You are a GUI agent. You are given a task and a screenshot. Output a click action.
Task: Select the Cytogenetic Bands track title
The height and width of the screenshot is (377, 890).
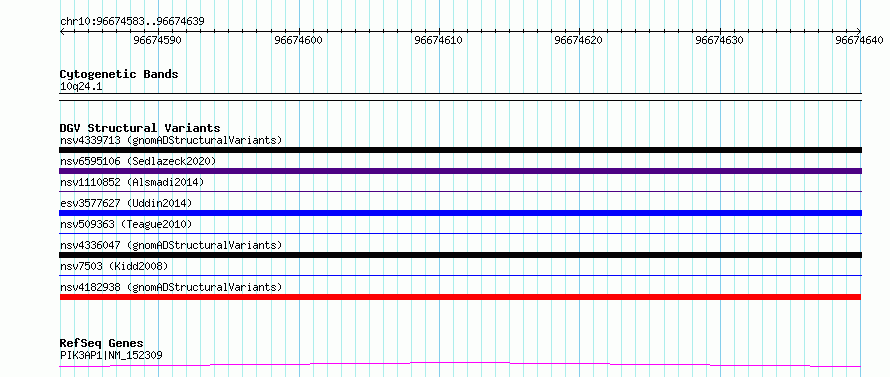pos(119,74)
